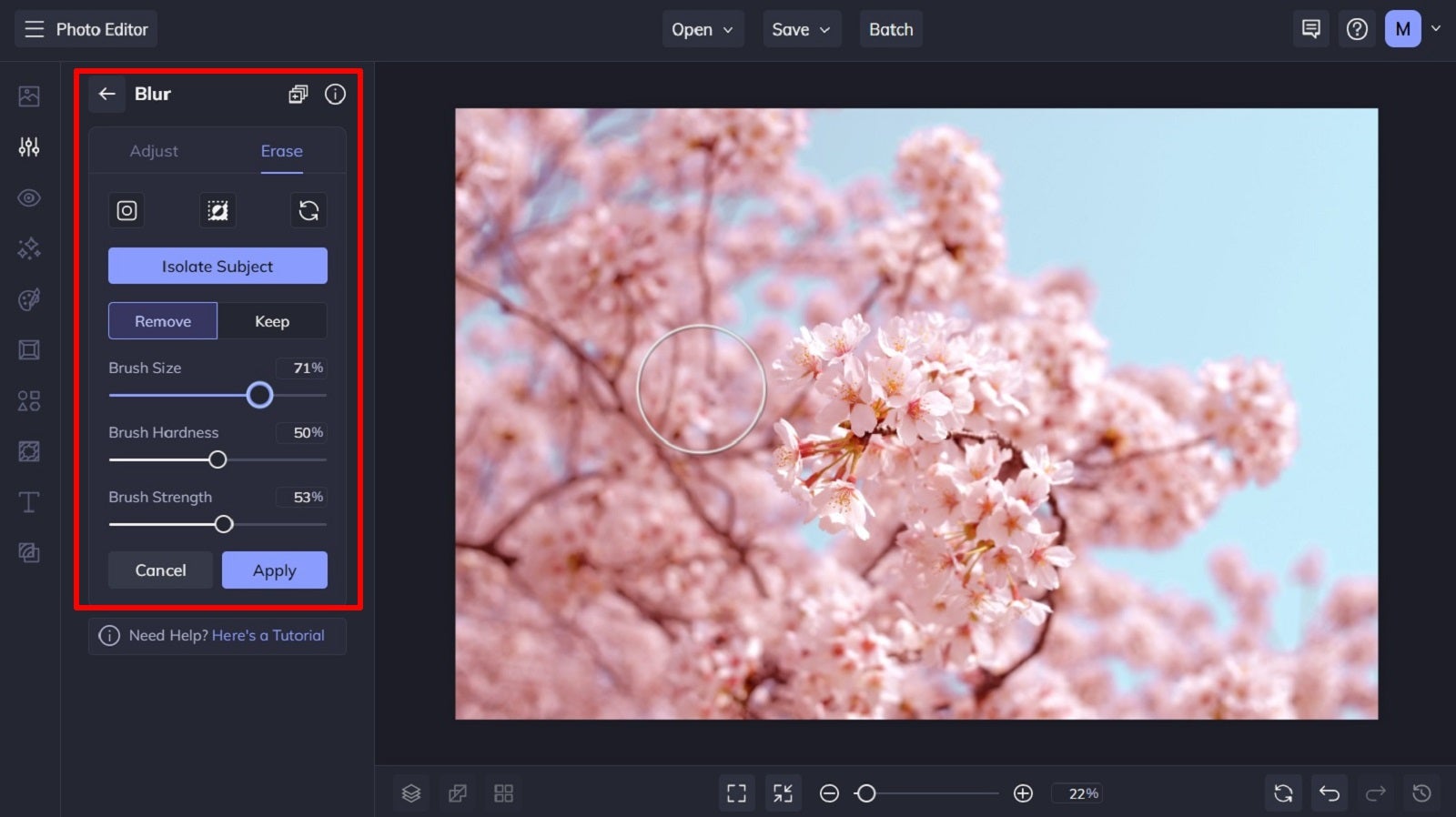
Task: Switch to the Erase tab
Action: tap(281, 151)
